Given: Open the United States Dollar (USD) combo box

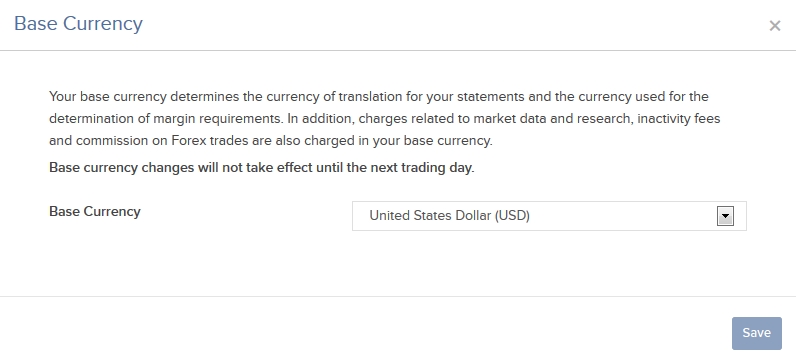Looking at the screenshot, I should coord(549,216).
